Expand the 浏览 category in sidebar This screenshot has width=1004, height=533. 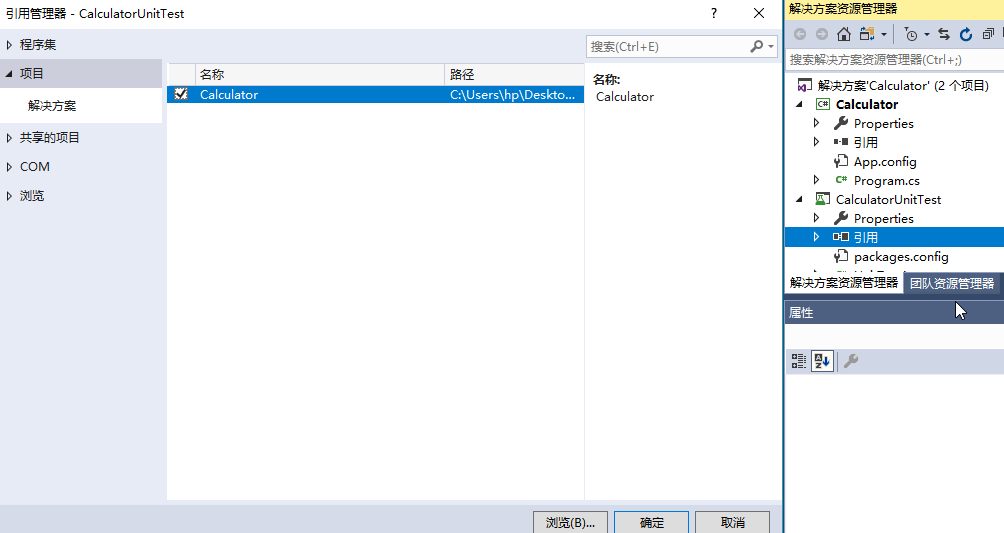tap(9, 196)
